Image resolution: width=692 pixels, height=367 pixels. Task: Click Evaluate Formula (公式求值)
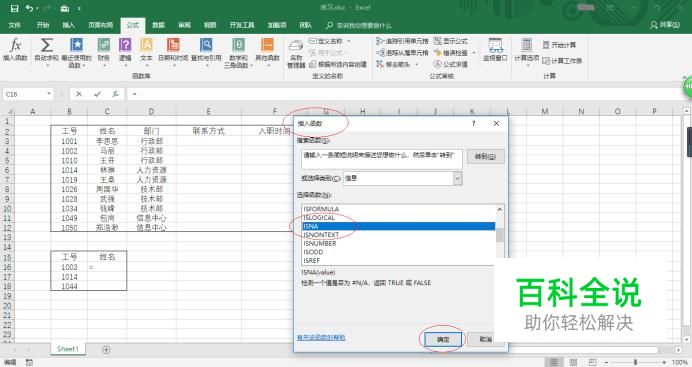[x=451, y=64]
